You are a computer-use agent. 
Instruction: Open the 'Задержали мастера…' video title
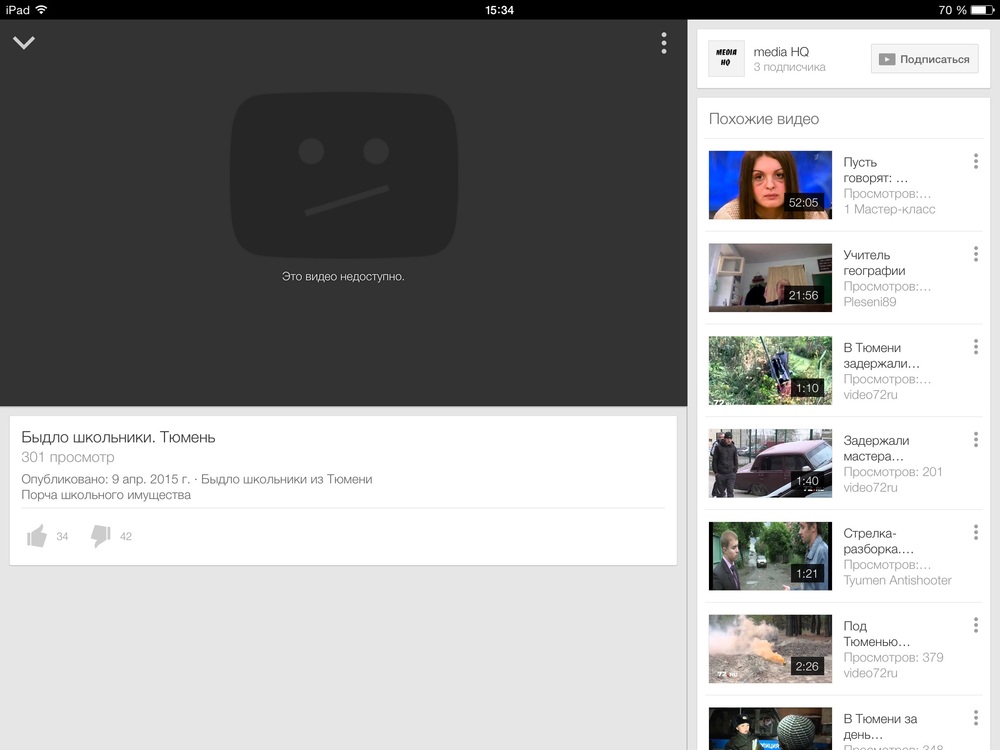[876, 448]
